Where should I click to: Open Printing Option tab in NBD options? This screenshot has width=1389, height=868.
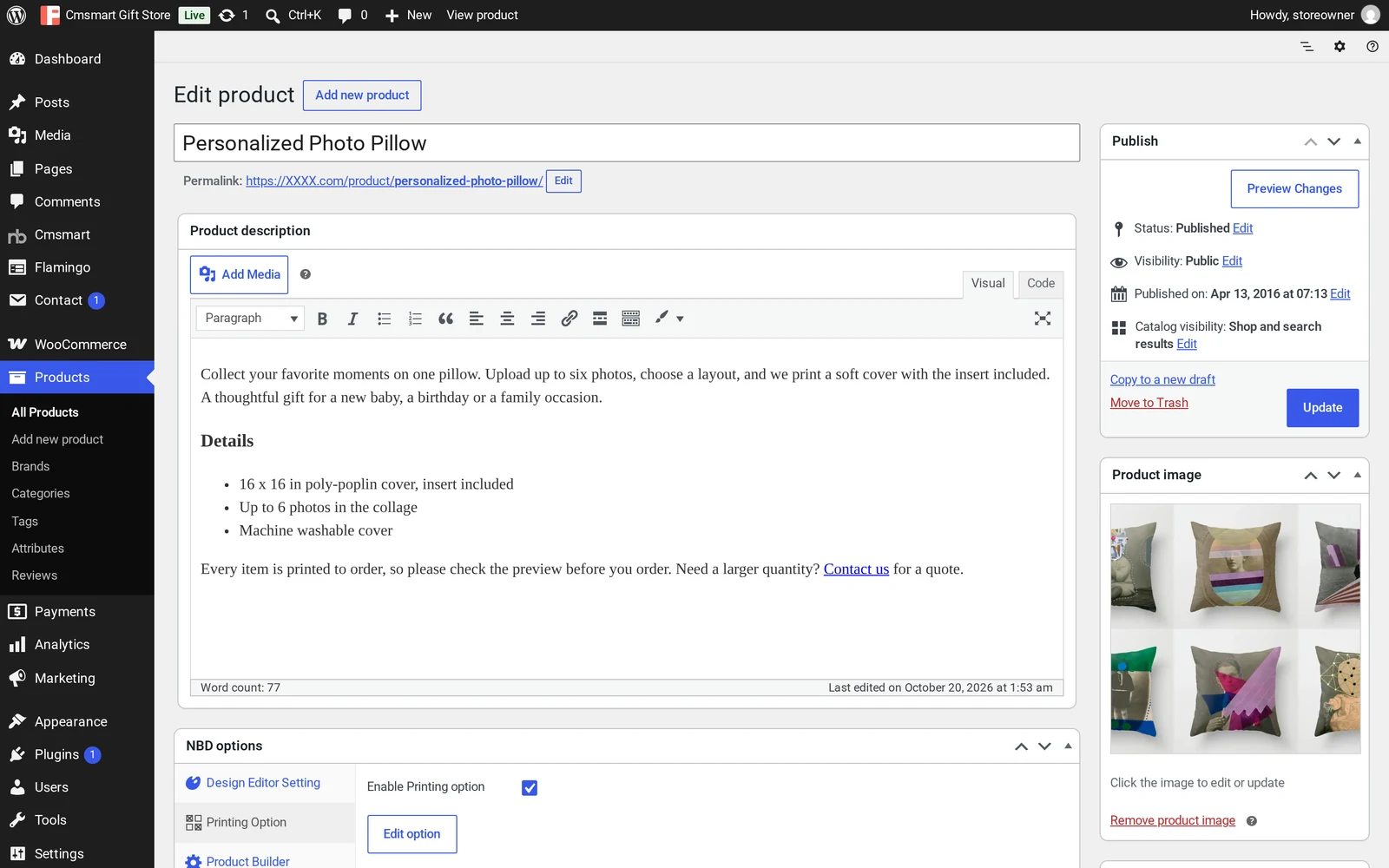(265, 822)
